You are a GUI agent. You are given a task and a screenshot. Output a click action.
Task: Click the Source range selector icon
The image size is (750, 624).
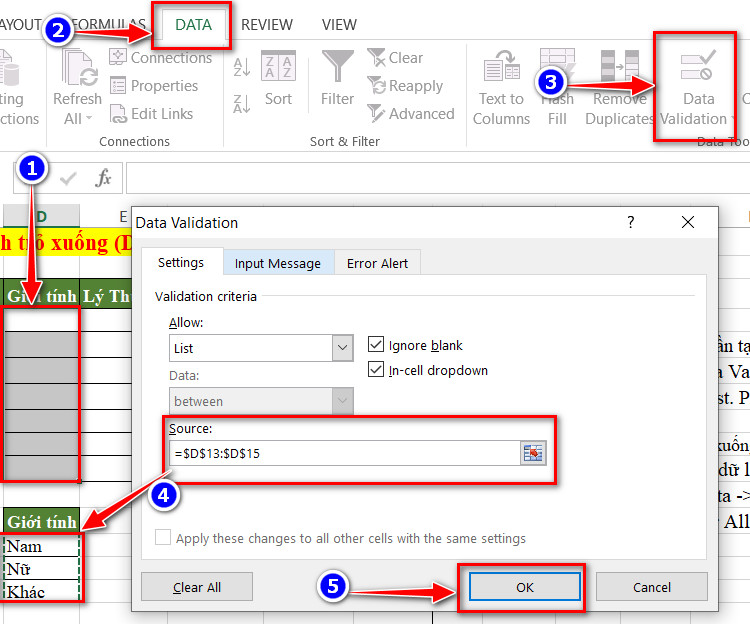pyautogui.click(x=533, y=453)
